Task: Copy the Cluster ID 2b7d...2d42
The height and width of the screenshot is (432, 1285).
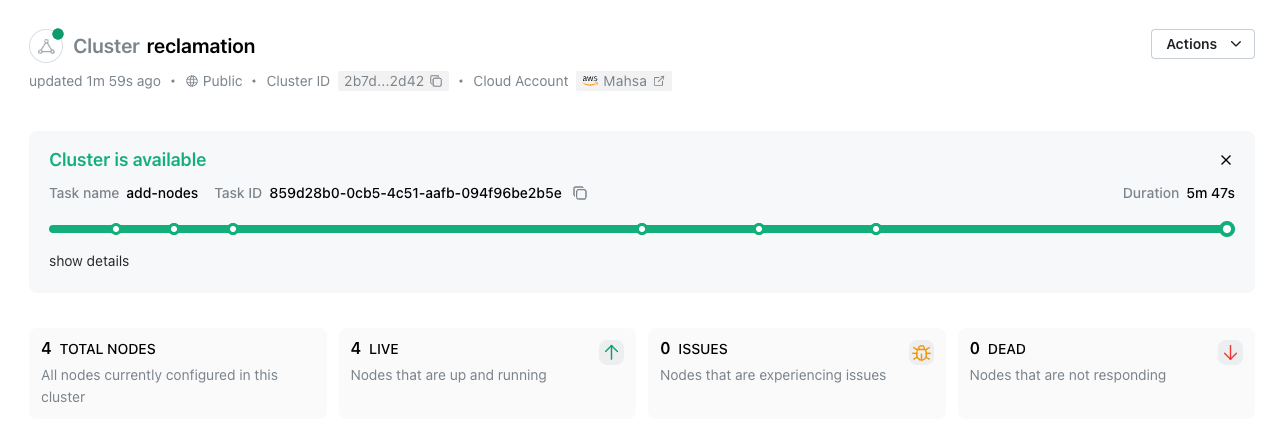Action: tap(436, 81)
